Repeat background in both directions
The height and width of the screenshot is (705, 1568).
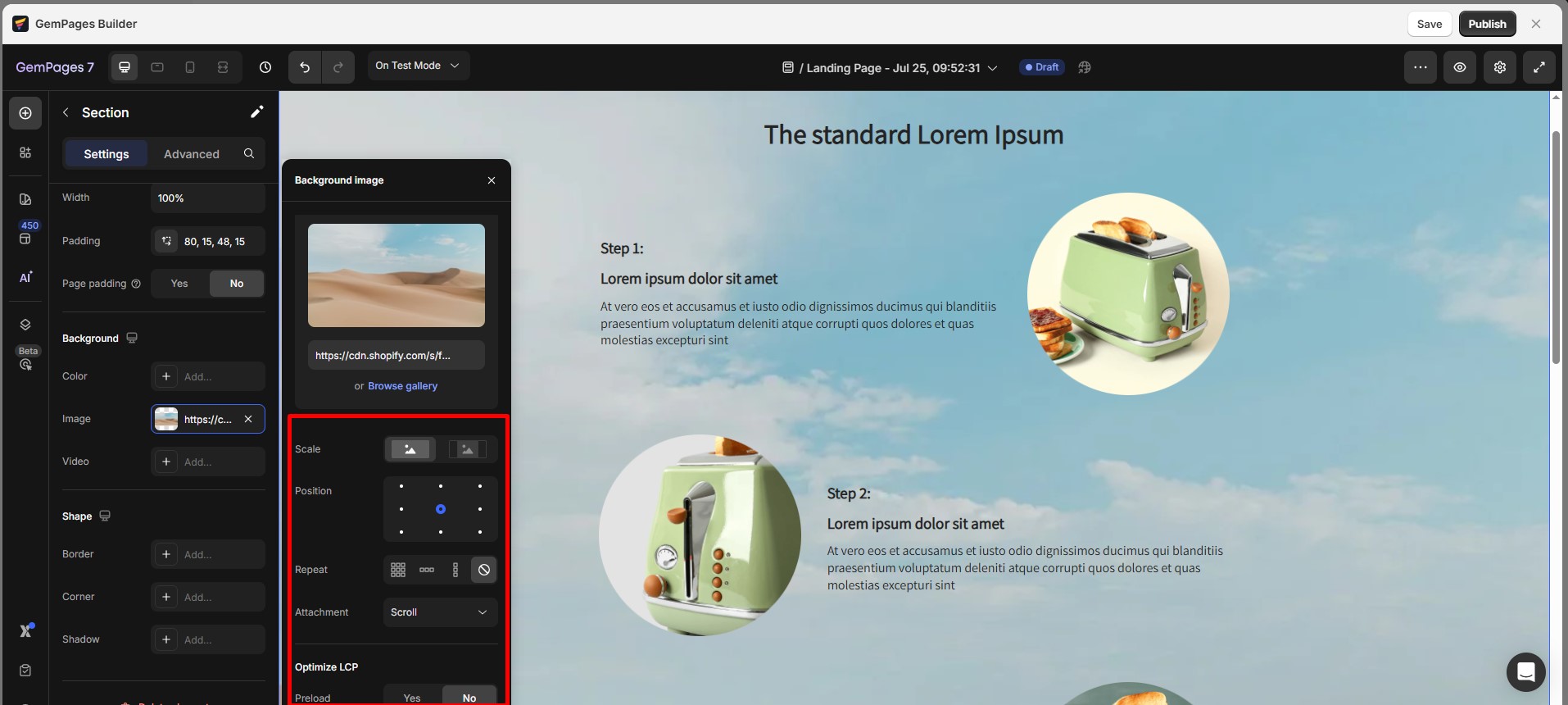click(x=398, y=570)
